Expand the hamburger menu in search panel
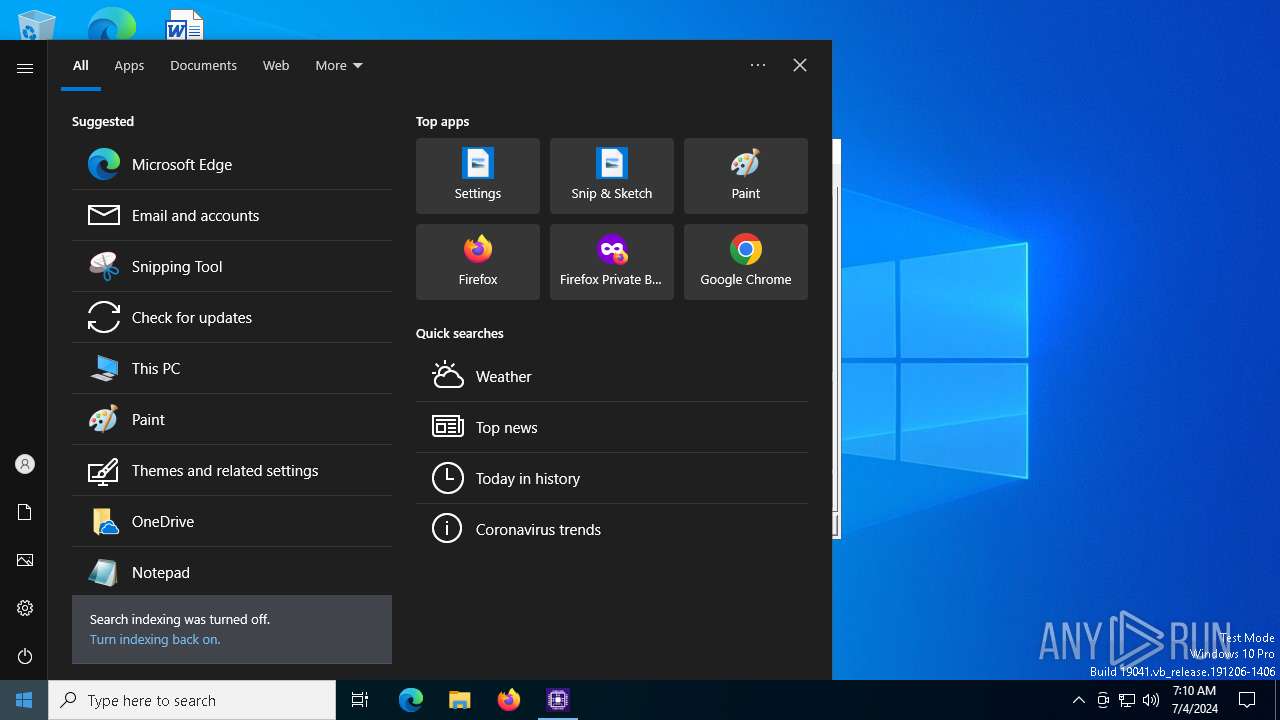Image resolution: width=1280 pixels, height=720 pixels. 25,68
